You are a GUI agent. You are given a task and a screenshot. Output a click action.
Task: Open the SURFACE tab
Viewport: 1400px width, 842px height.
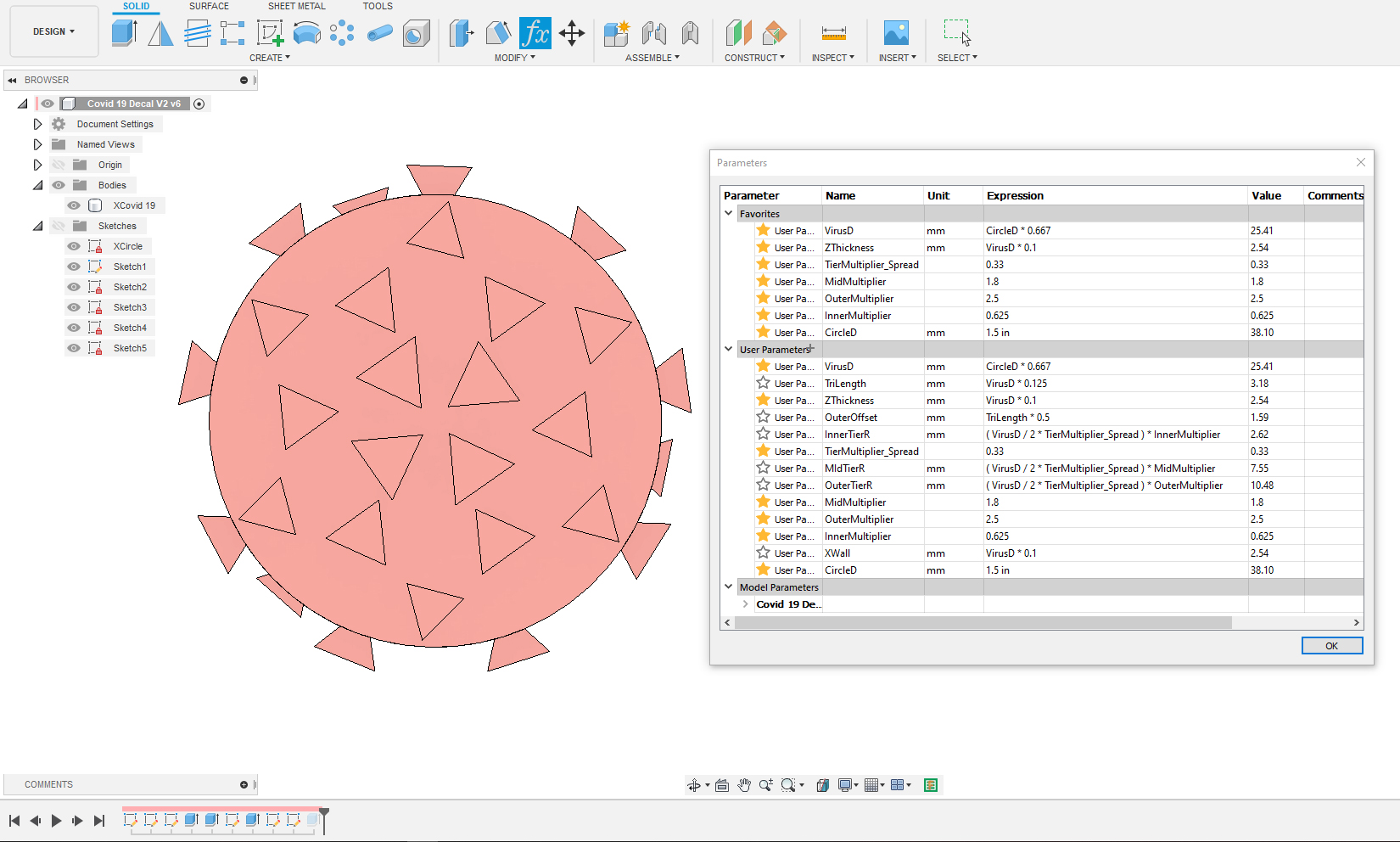click(209, 6)
